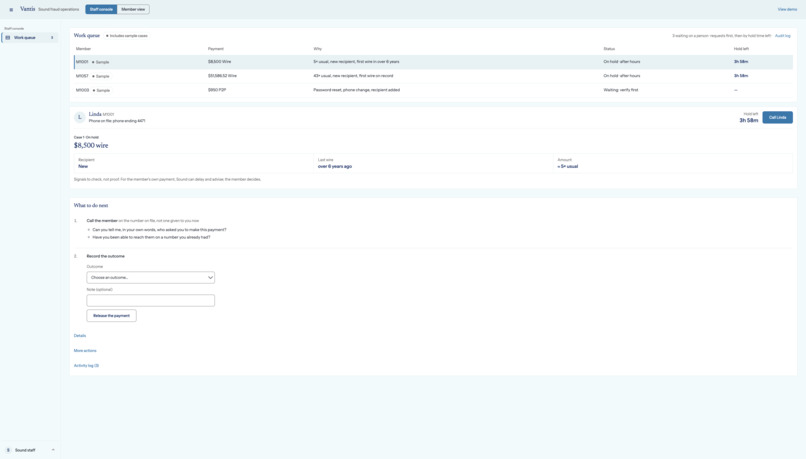Expand the Activity log section
806x459 pixels.
pyautogui.click(x=86, y=365)
